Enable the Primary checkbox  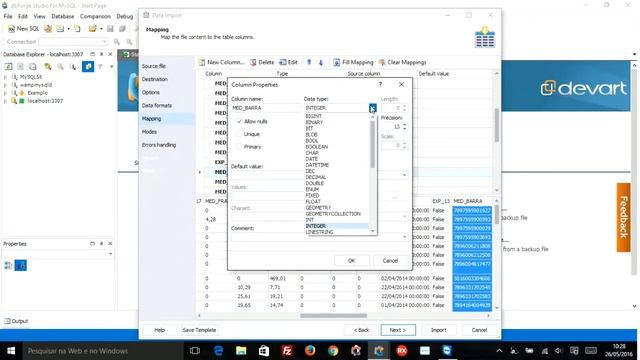point(240,147)
